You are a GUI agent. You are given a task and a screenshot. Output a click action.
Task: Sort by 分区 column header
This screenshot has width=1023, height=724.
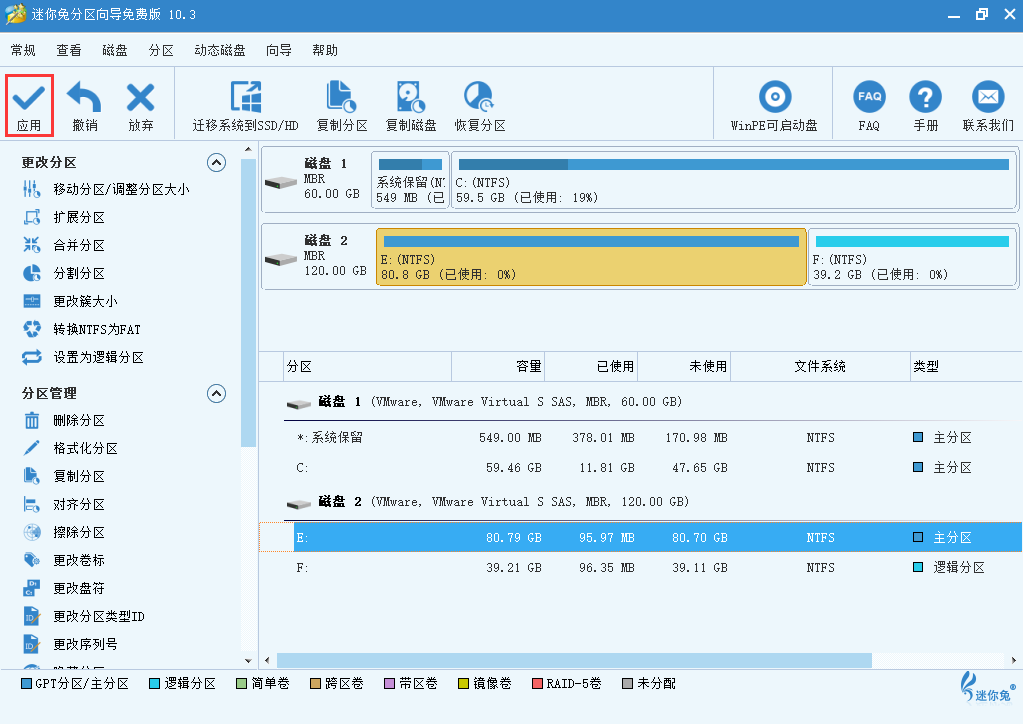coord(368,367)
